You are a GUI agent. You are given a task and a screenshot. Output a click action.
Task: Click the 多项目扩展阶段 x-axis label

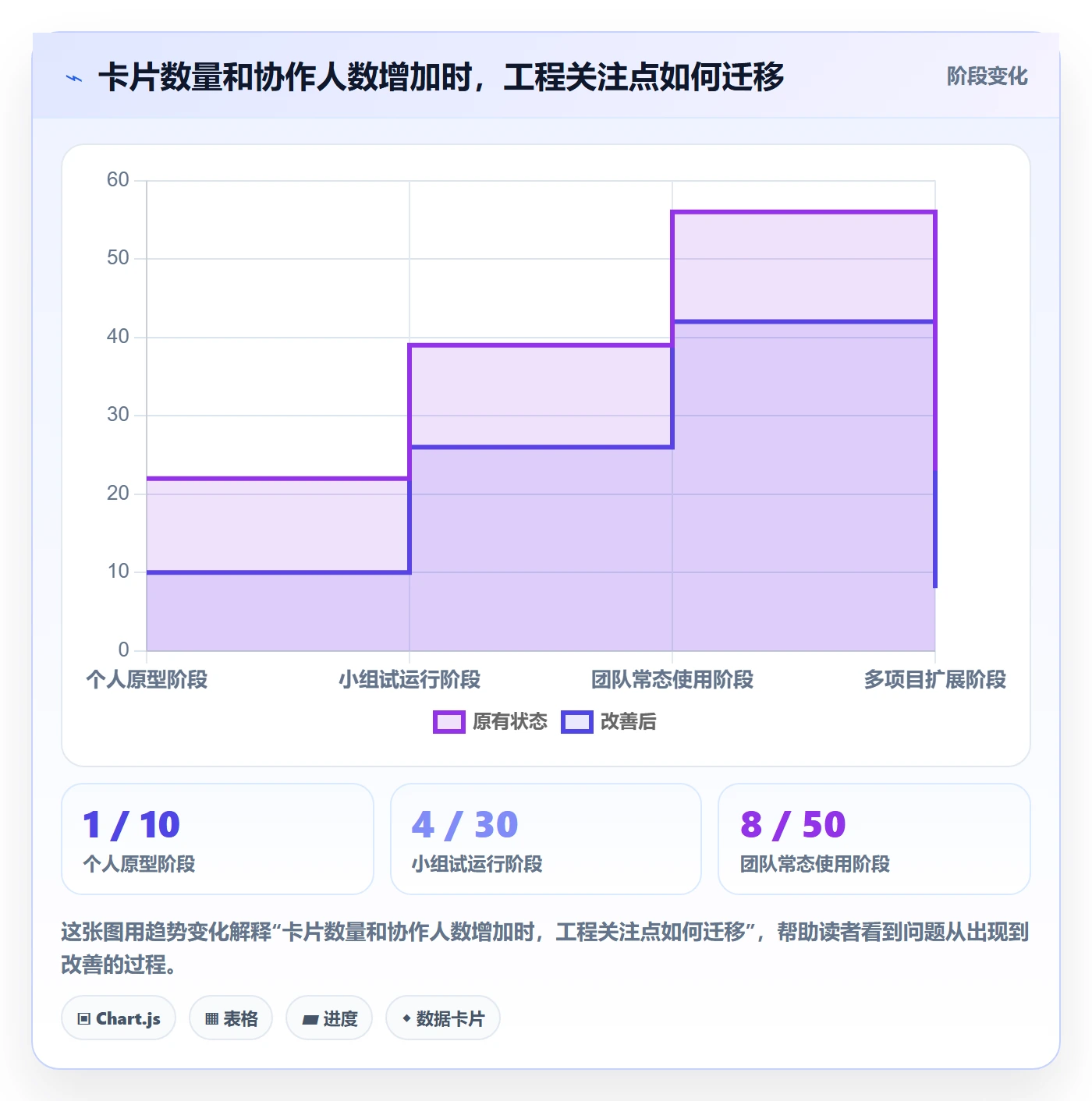point(935,680)
